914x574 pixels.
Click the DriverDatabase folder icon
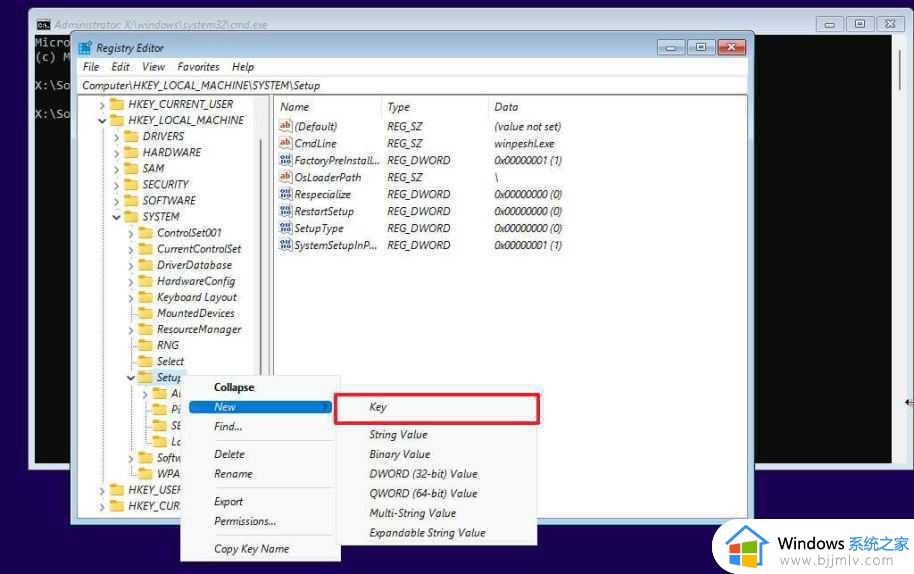(x=145, y=265)
